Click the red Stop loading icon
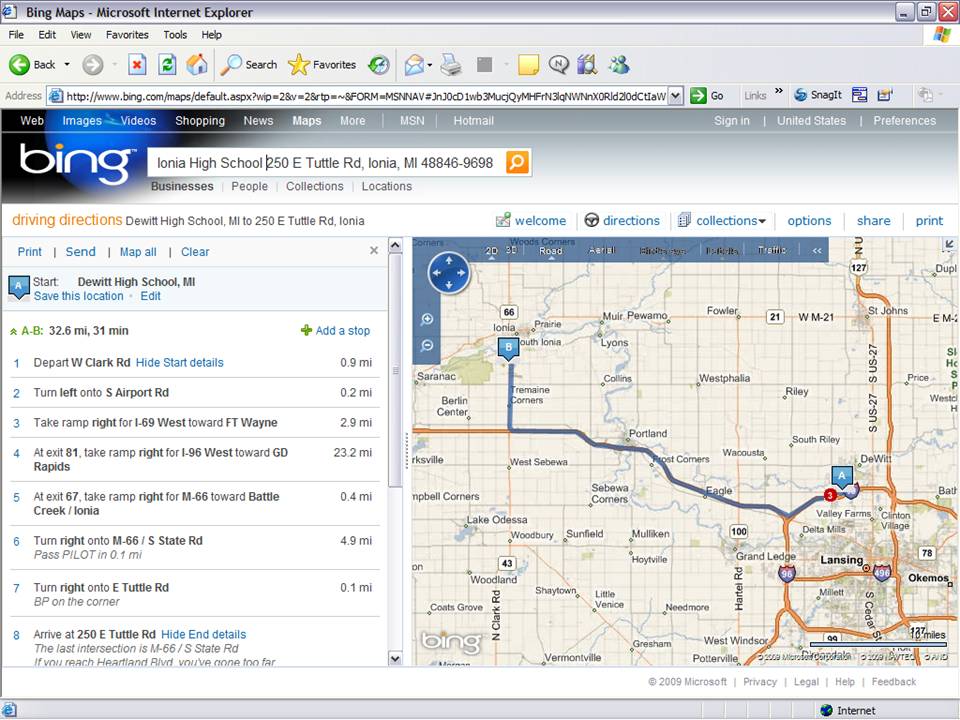This screenshot has width=960, height=720. [x=137, y=64]
